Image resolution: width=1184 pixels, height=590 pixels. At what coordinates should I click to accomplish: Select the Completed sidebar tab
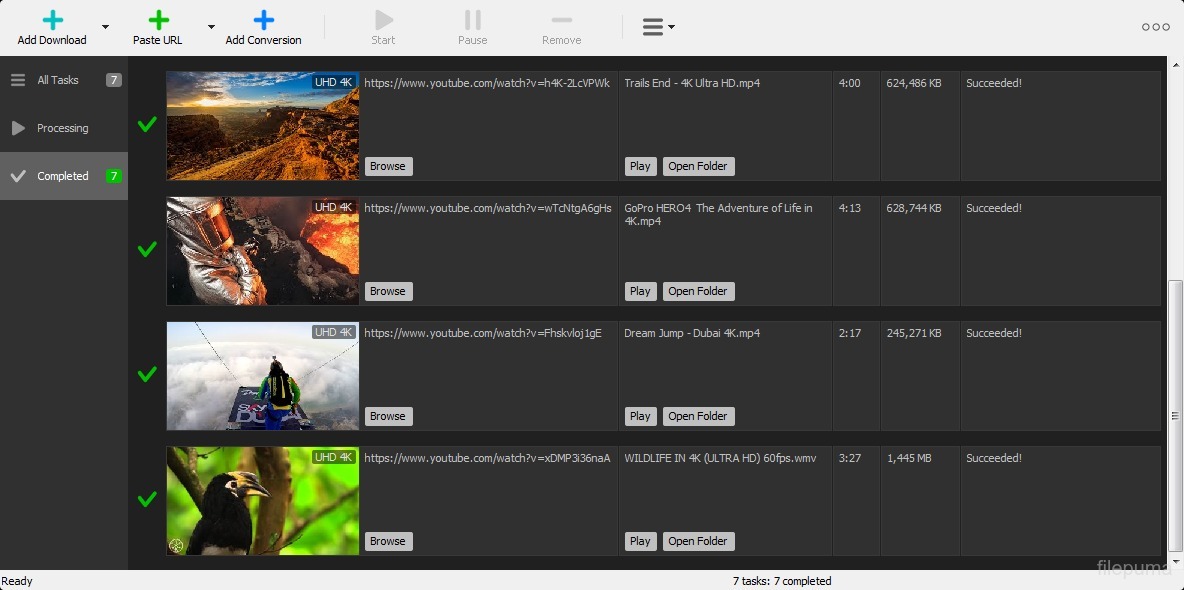point(64,176)
